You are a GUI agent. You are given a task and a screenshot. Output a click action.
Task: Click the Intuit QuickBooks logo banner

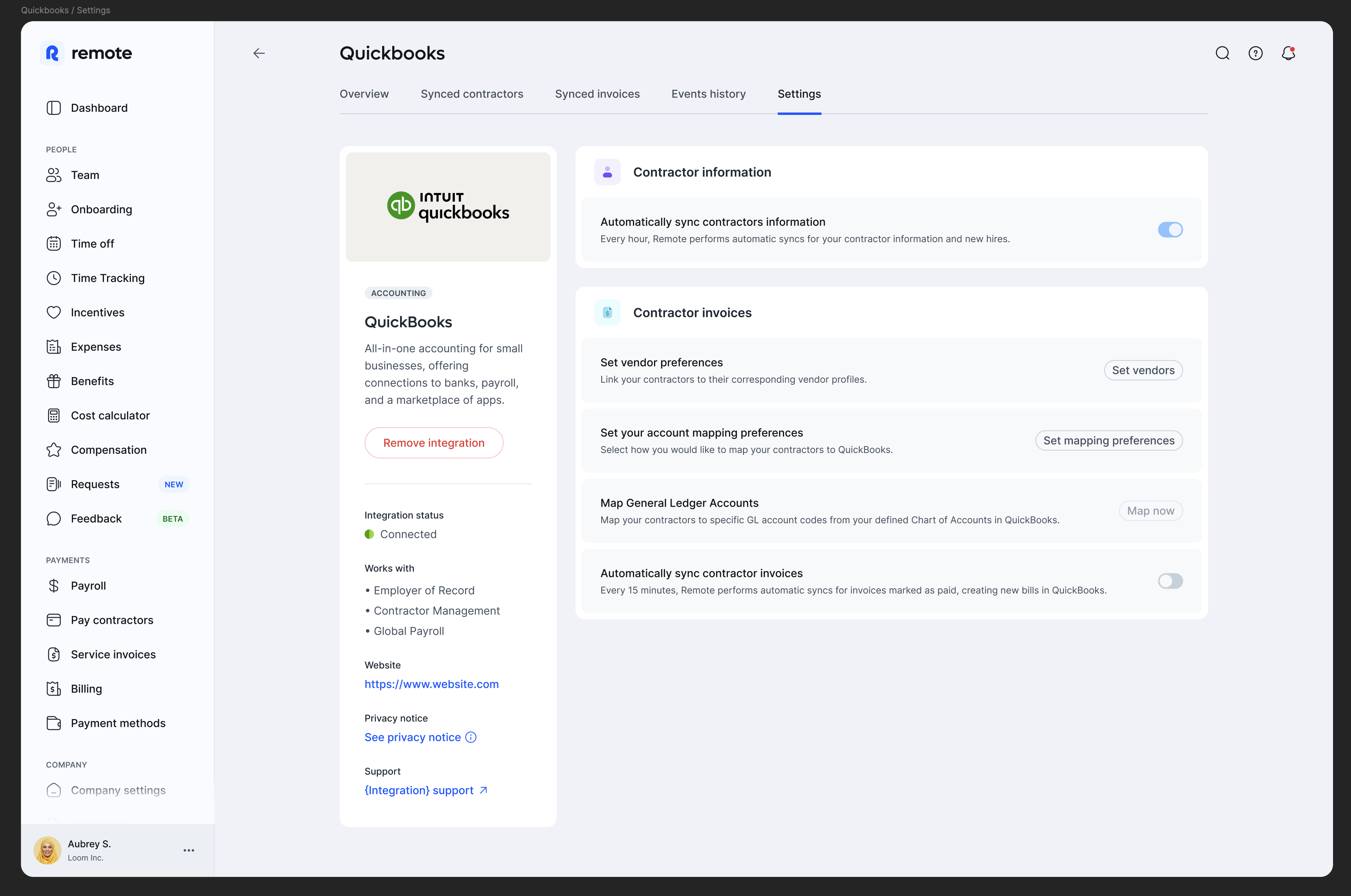pos(448,207)
